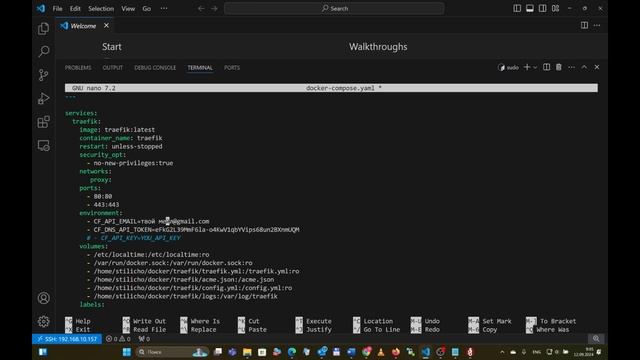Open the View menu
The image size is (640, 360).
coord(128,9)
